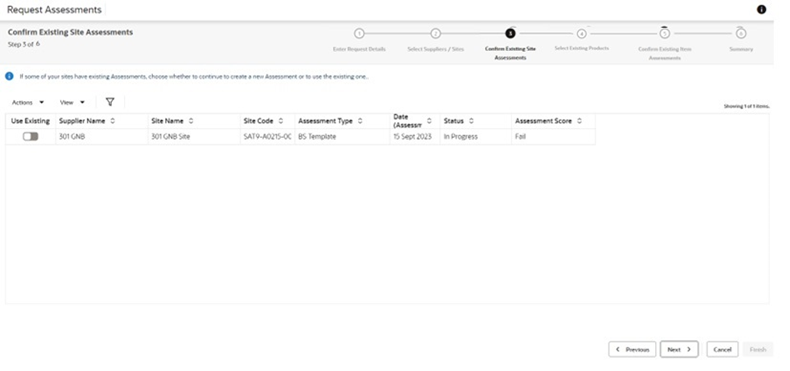Go to step 5 Confirm Existing Item Assessments
Viewport: 790px width, 371px height.
pyautogui.click(x=665, y=34)
